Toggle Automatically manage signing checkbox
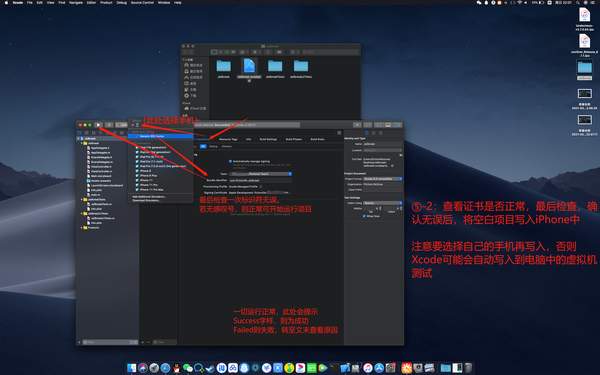This screenshot has height=375, width=600. (230, 161)
